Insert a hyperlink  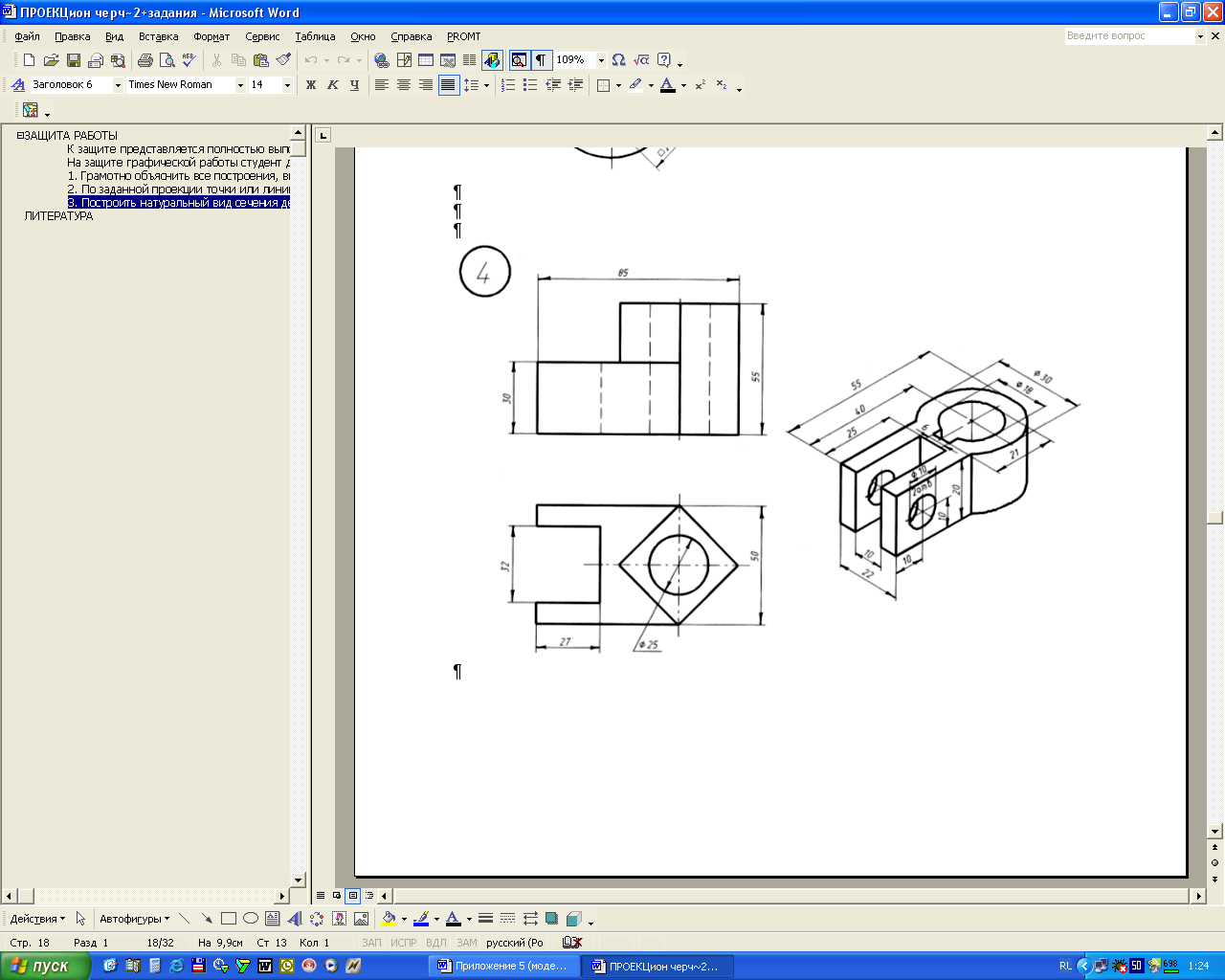tap(382, 60)
